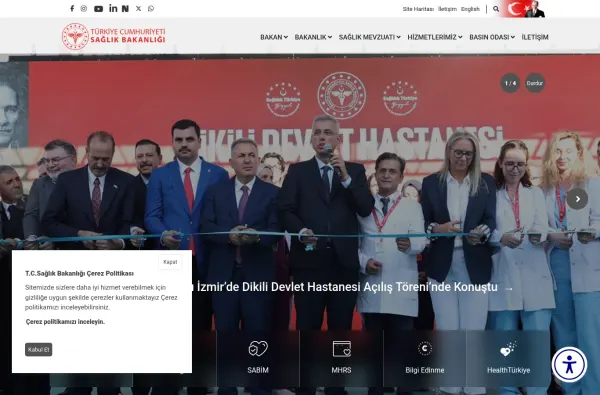Click the cookie policy heading text
This screenshot has height=395, width=600.
[x=79, y=273]
